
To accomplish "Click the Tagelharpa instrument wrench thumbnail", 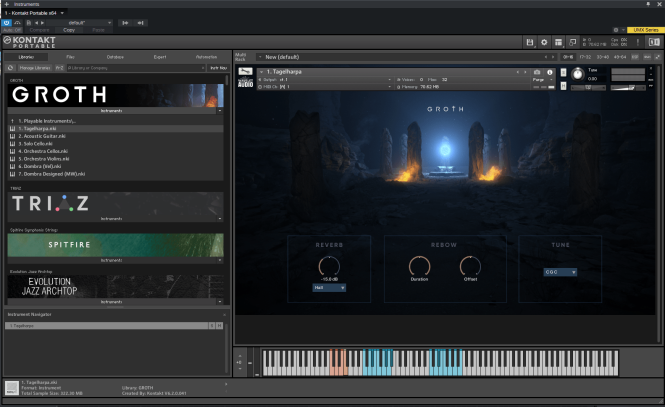I will coord(245,71).
